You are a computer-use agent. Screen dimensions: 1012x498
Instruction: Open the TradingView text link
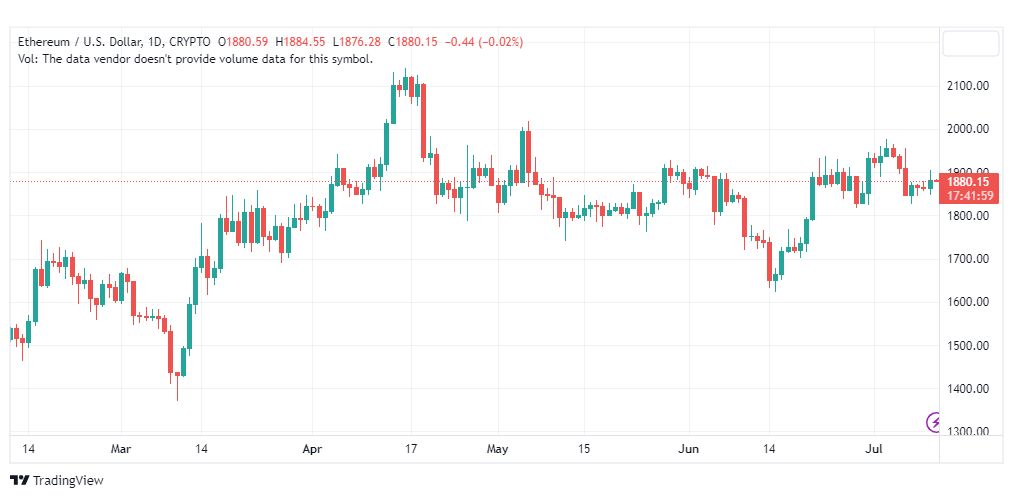(x=68, y=481)
